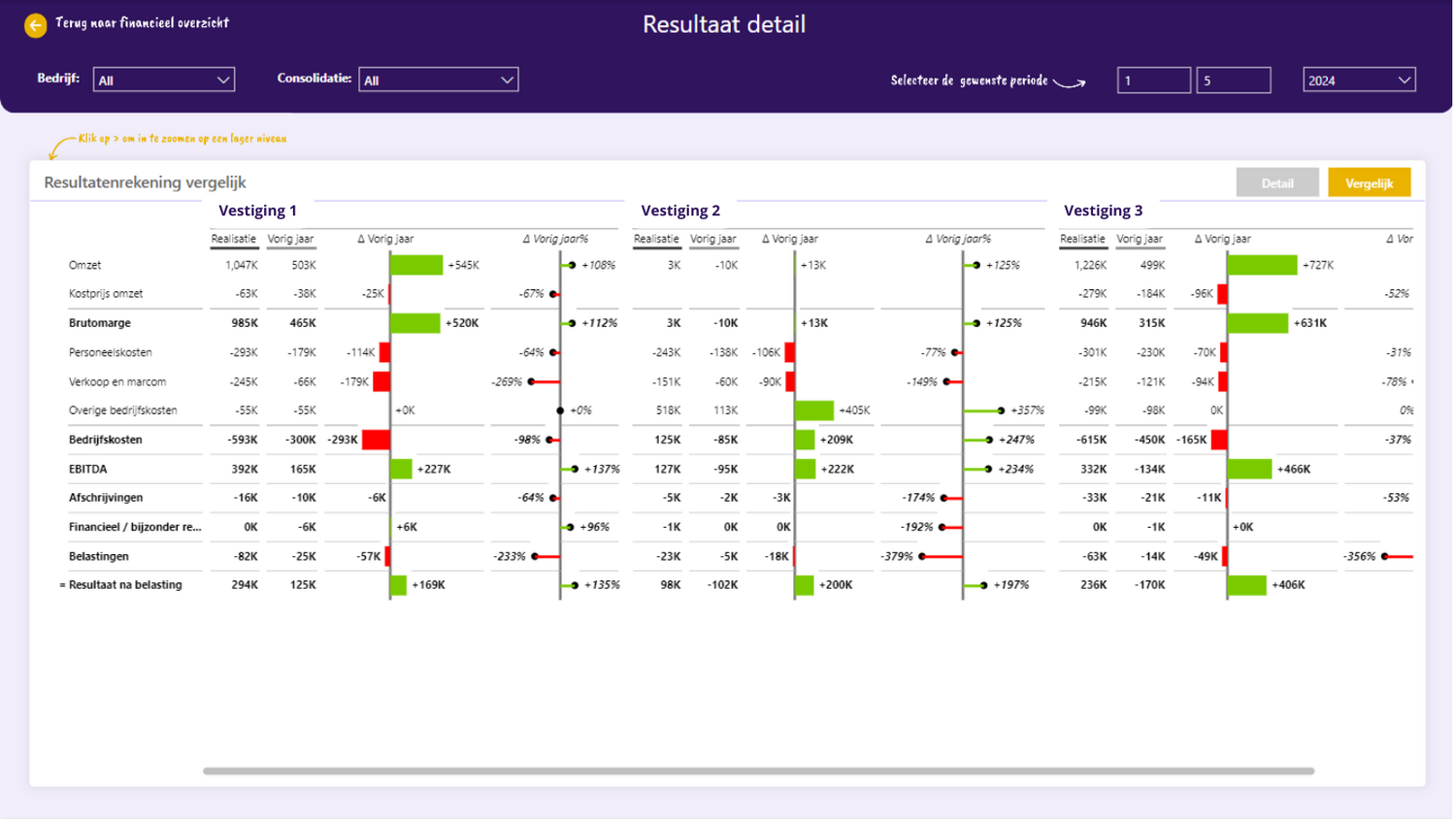
Task: Click green +545K Omzet bar in Vestiging 1
Action: [415, 265]
